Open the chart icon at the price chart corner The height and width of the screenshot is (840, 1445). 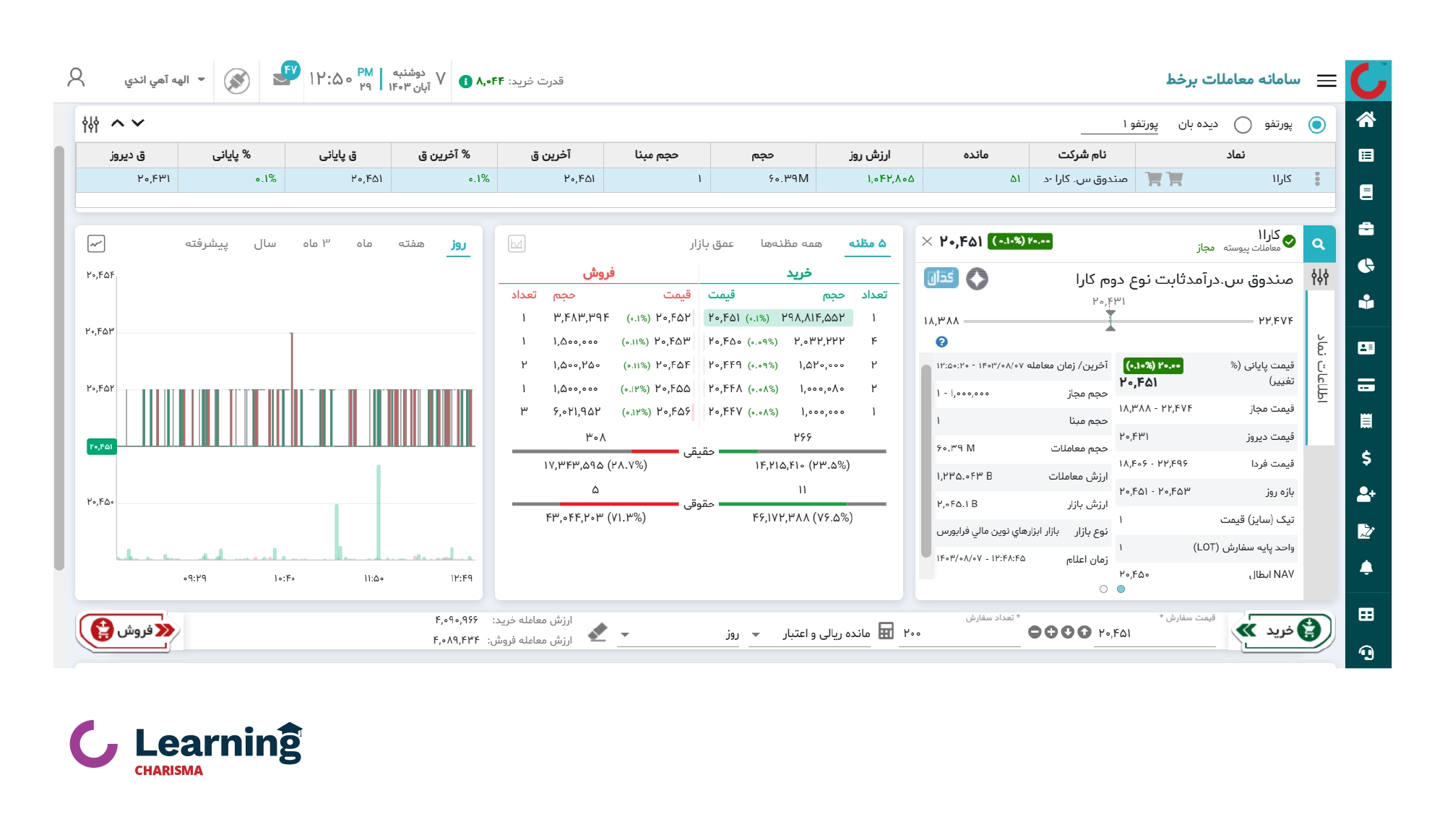[x=96, y=244]
